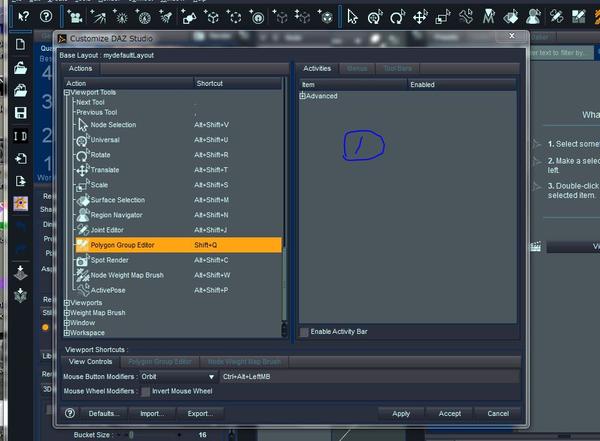Click the ID icon in left sidebar
The height and width of the screenshot is (441, 600).
[x=20, y=136]
